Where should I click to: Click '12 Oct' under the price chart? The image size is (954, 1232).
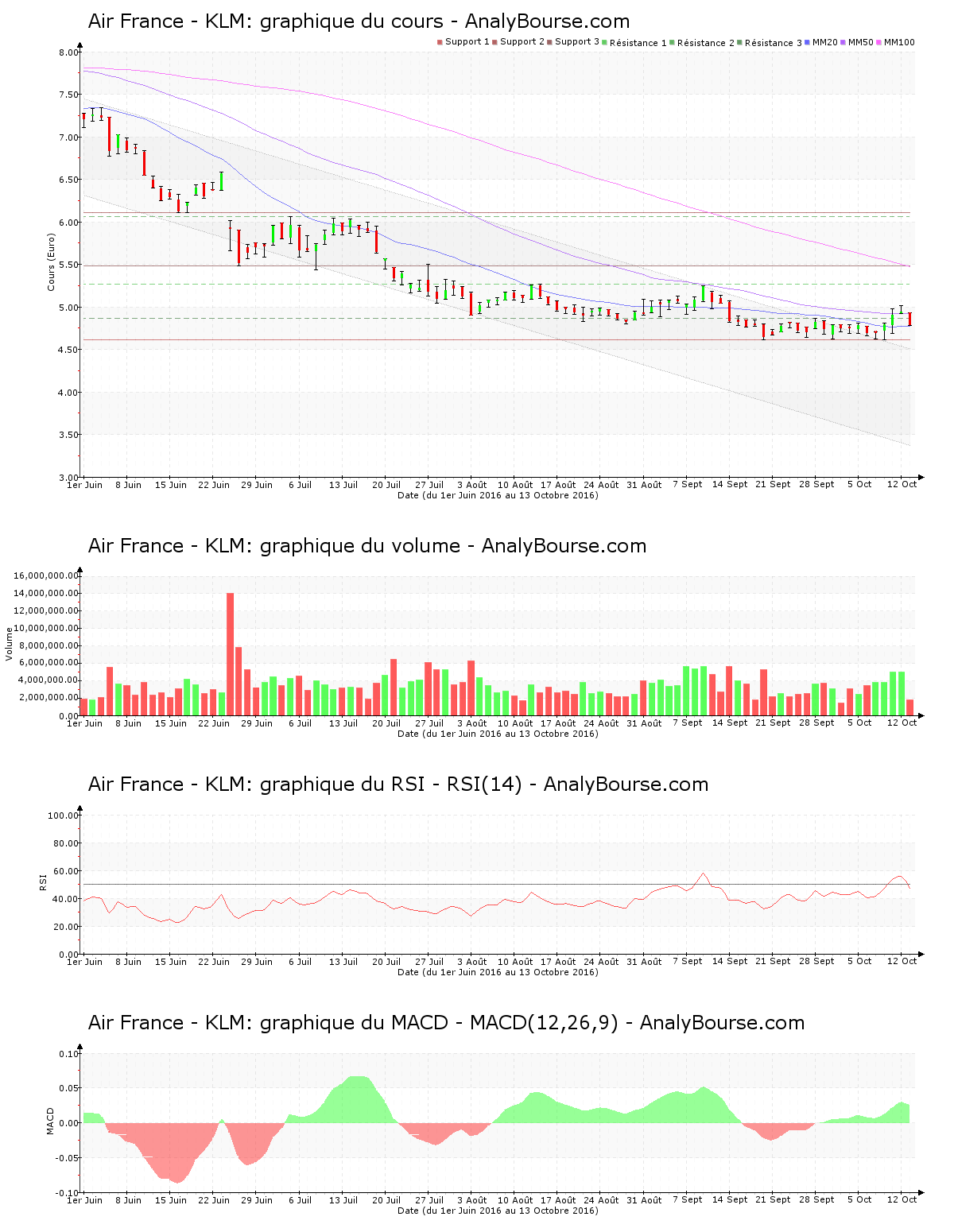point(902,484)
